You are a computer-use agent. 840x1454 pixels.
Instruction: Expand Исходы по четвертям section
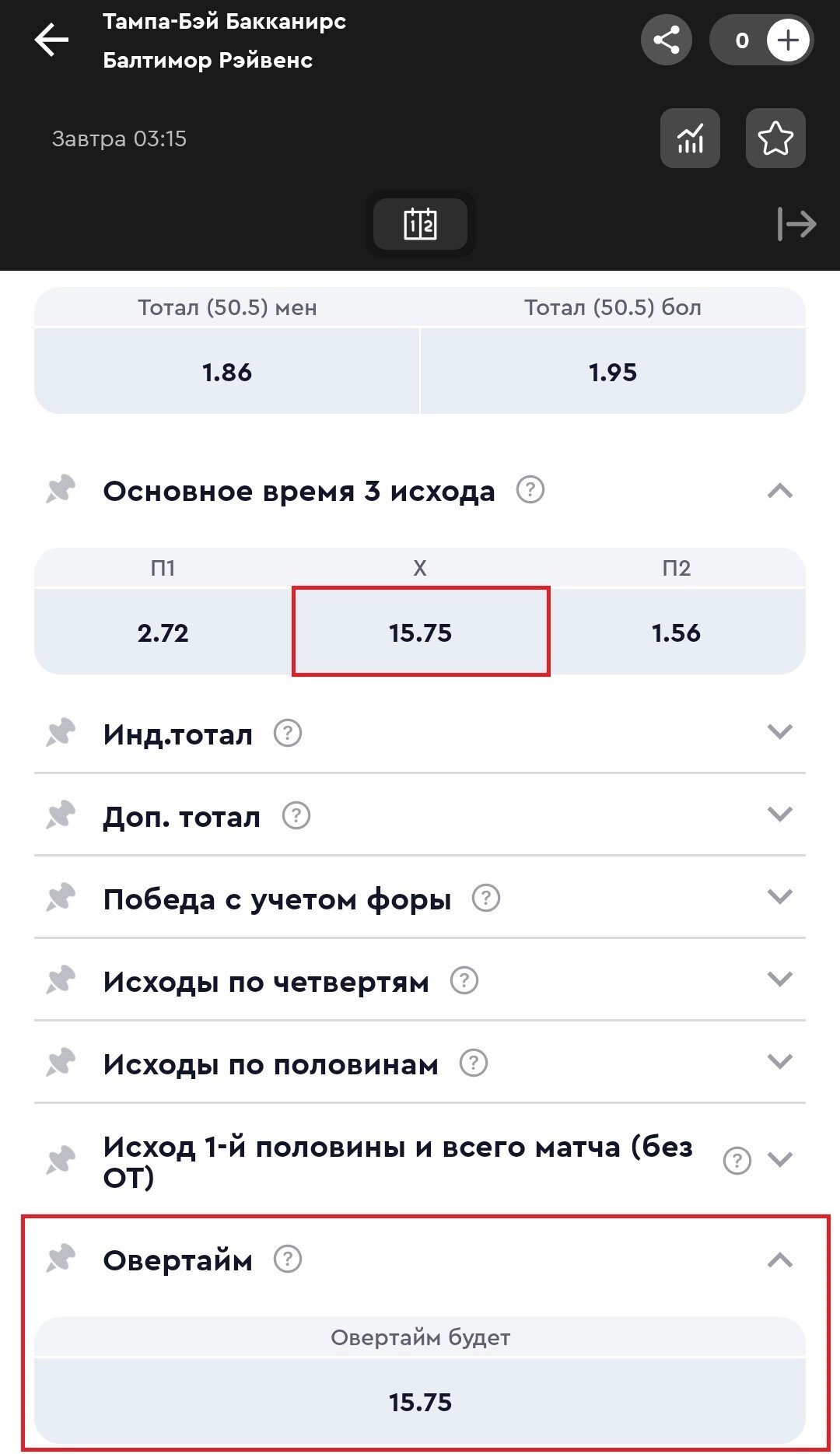pyautogui.click(x=779, y=979)
